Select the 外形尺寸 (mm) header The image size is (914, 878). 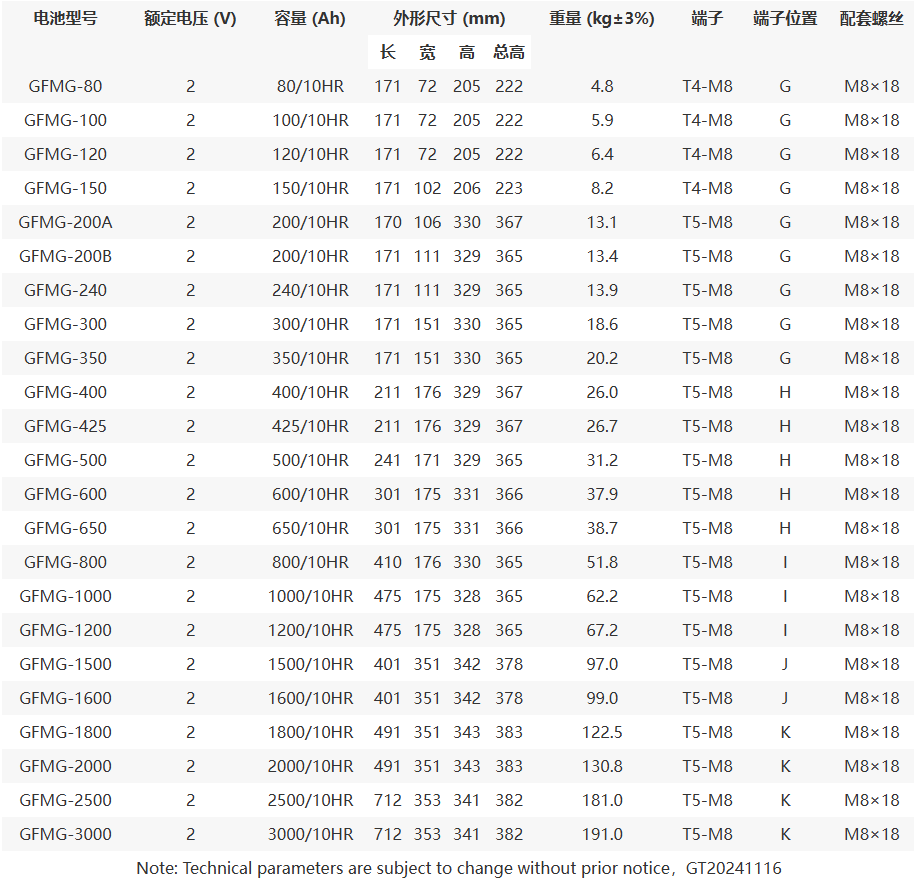pyautogui.click(x=449, y=19)
